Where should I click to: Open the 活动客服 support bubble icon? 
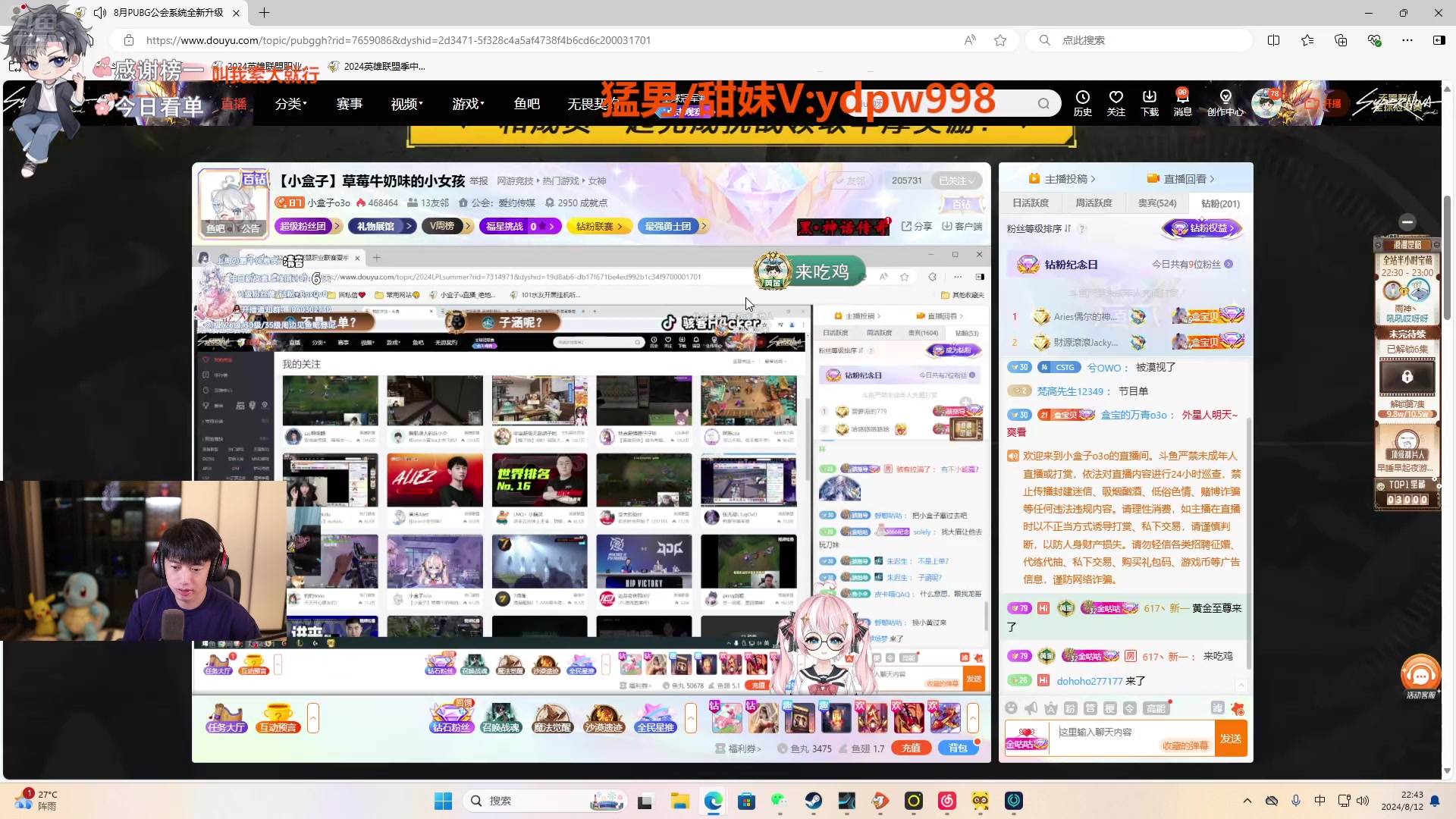tap(1420, 676)
